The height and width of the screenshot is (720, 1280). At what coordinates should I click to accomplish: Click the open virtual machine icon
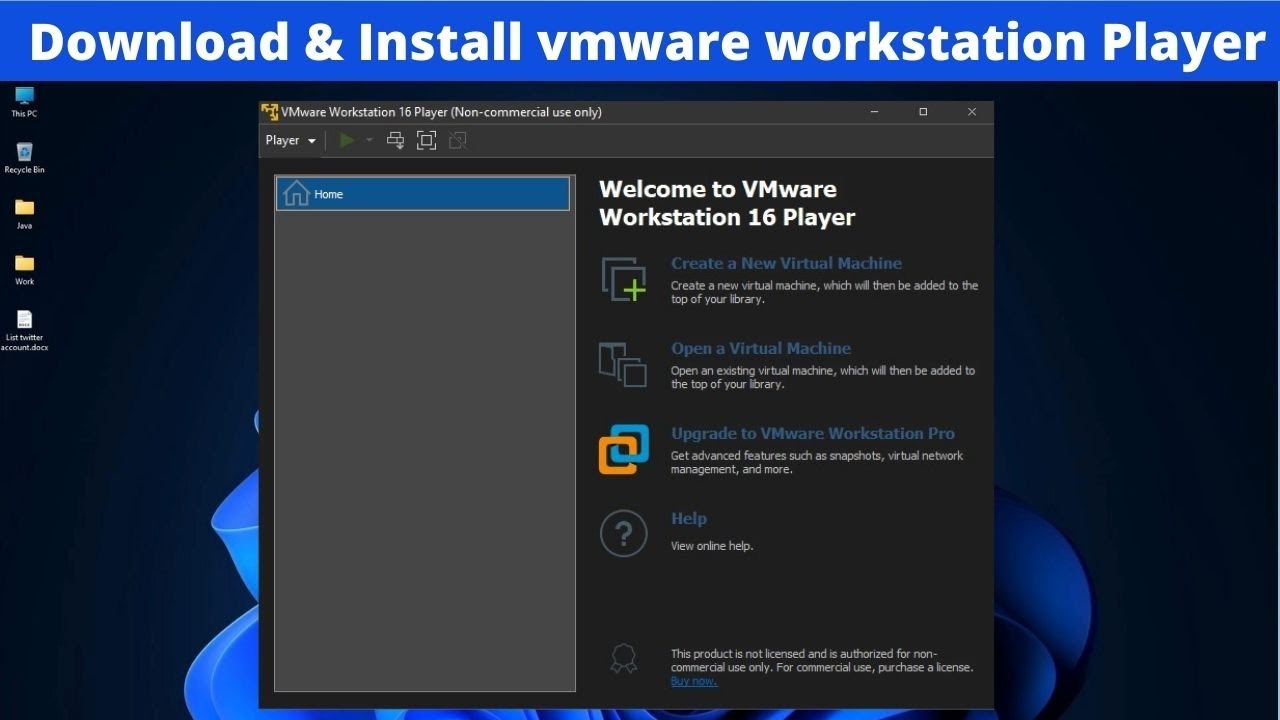coord(623,364)
